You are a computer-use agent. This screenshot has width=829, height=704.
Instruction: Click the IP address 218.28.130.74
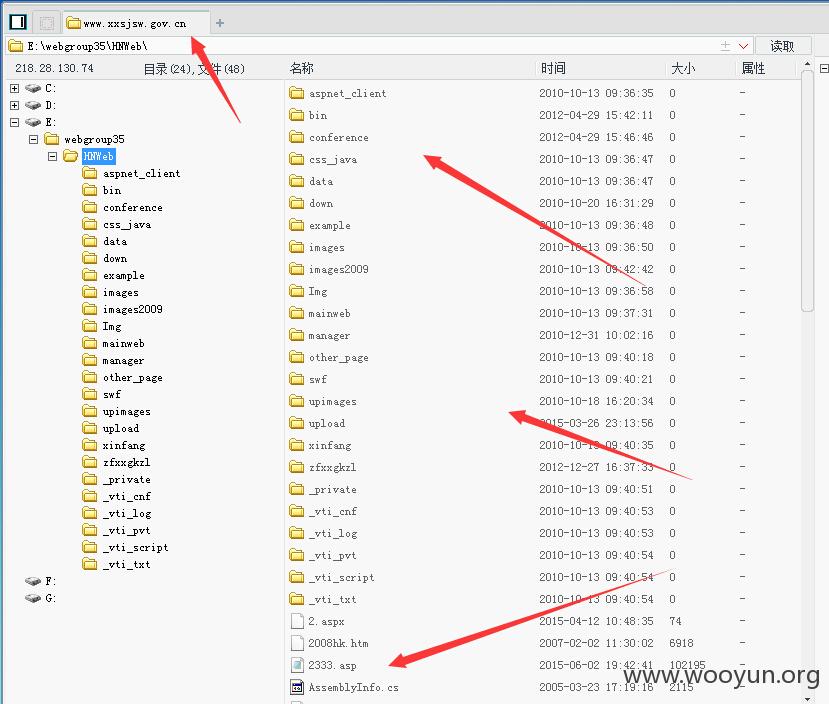(54, 68)
